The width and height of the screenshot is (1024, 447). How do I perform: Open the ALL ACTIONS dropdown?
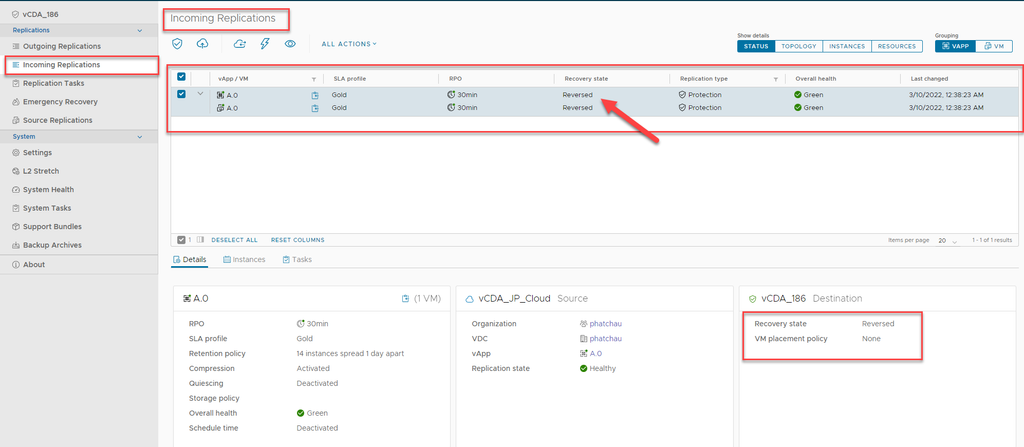(349, 44)
